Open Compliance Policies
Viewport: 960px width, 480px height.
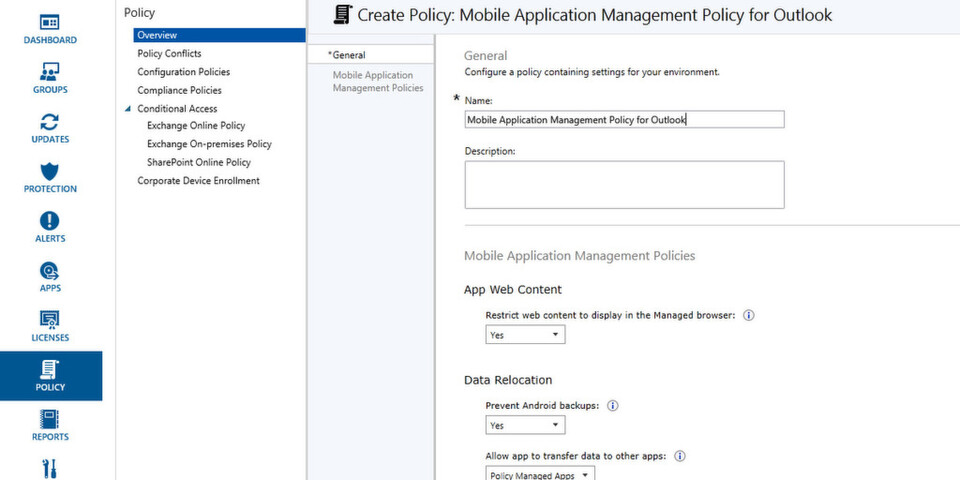[x=179, y=90]
